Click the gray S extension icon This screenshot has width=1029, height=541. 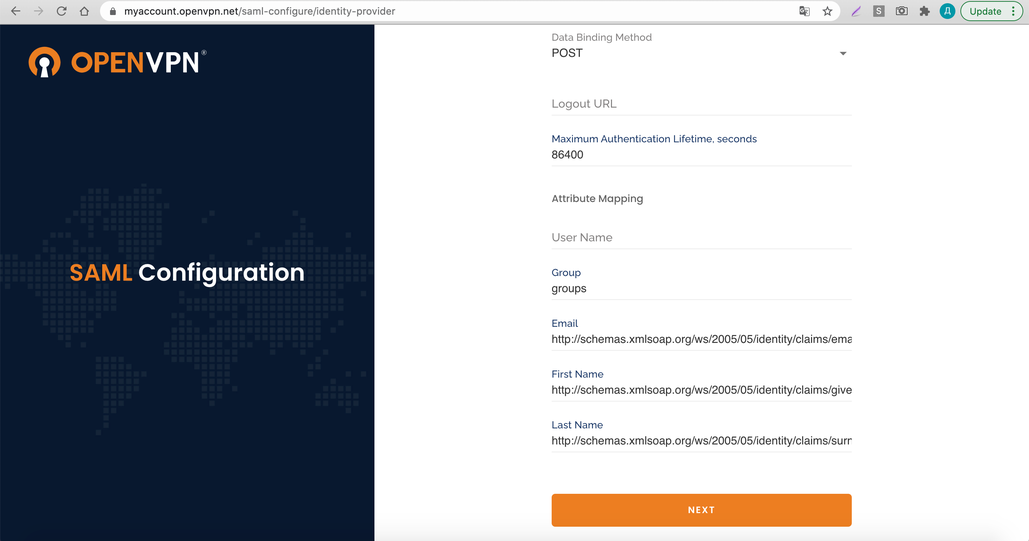879,11
